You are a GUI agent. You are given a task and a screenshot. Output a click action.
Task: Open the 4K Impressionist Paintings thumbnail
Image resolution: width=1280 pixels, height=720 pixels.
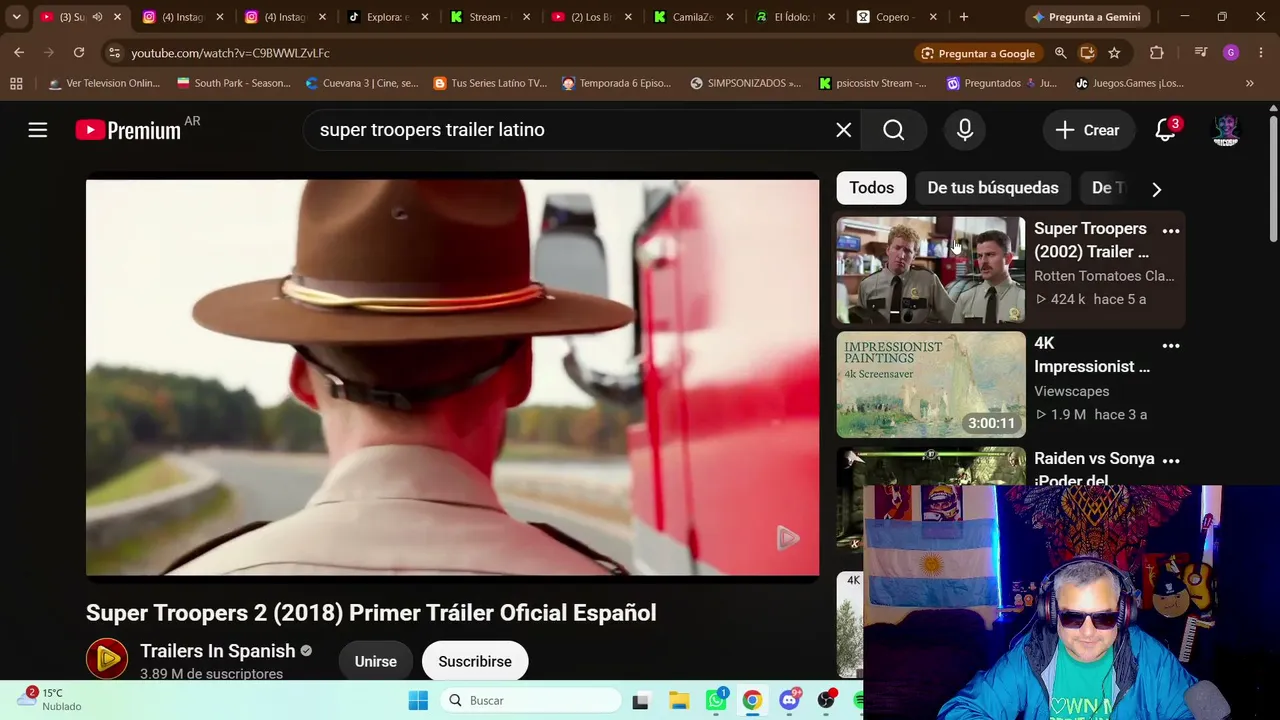(x=931, y=385)
